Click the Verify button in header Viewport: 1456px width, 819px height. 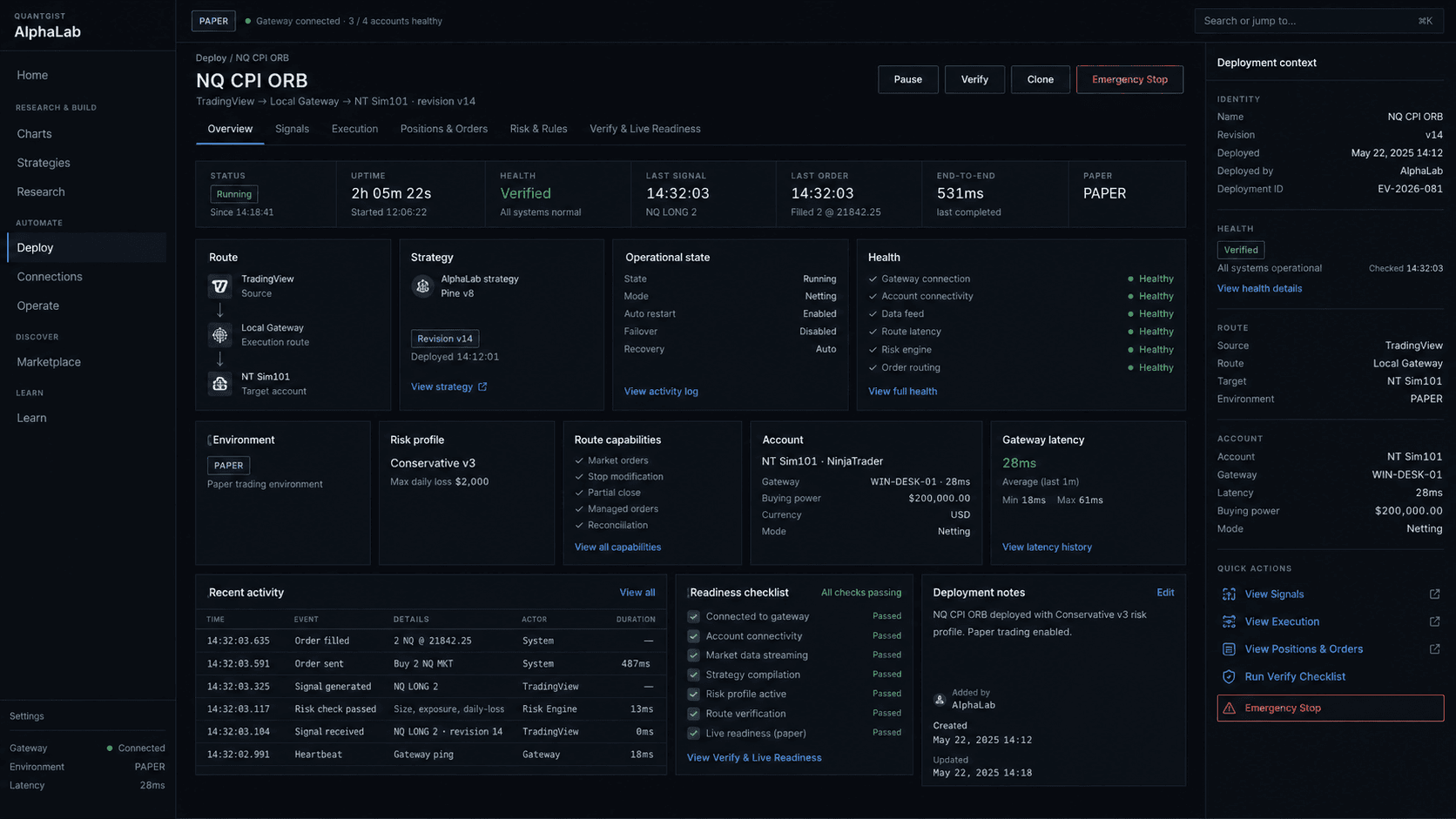pos(974,79)
